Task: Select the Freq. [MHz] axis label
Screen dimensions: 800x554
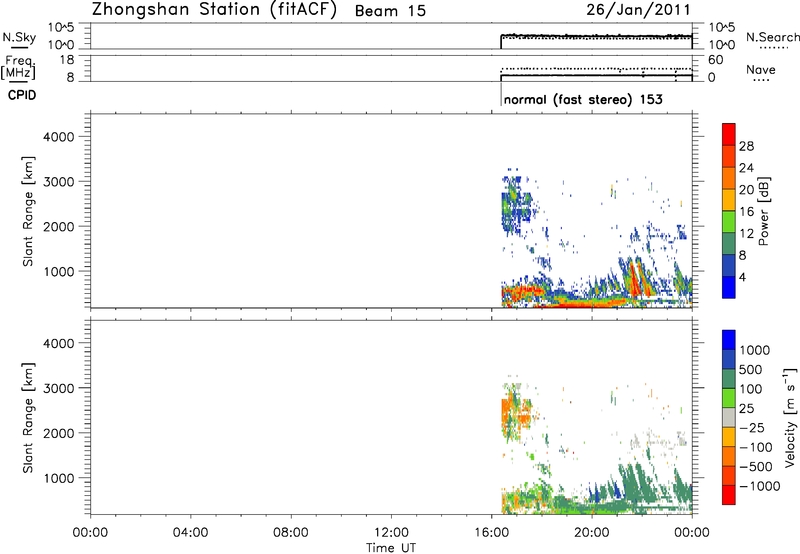Action: (18, 67)
